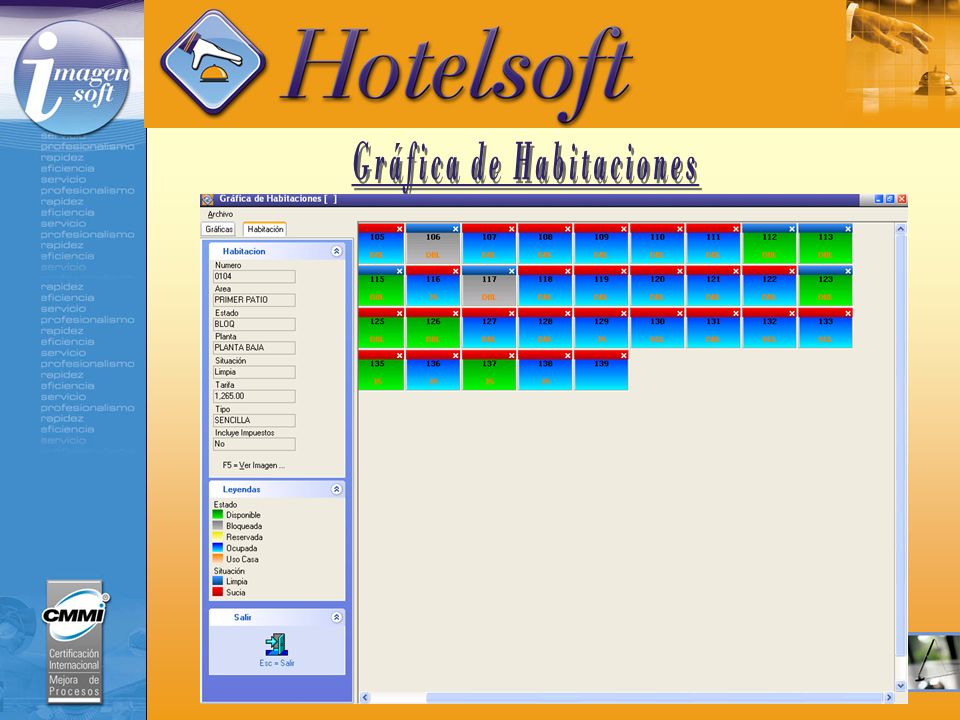The width and height of the screenshot is (960, 720).
Task: Click the Tarifa field showing 1,265.00
Action: (x=254, y=396)
